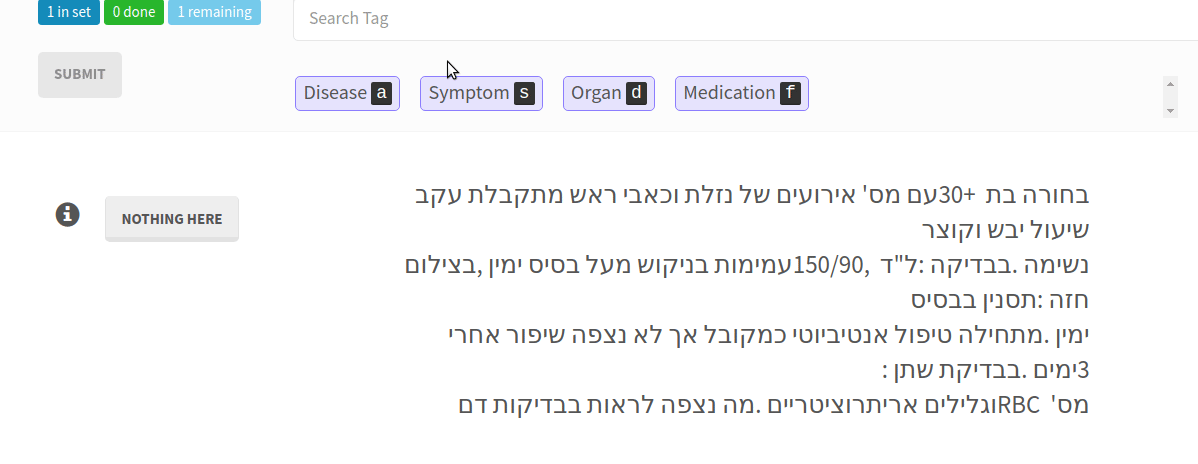This screenshot has width=1198, height=464.
Task: Choose the Symptom tag
Action: tap(481, 93)
